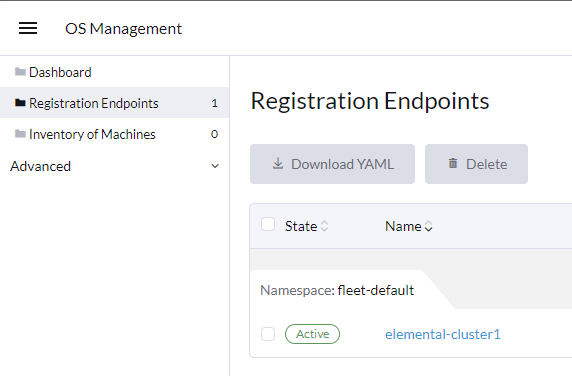
Task: Click the Delete button
Action: pos(476,164)
